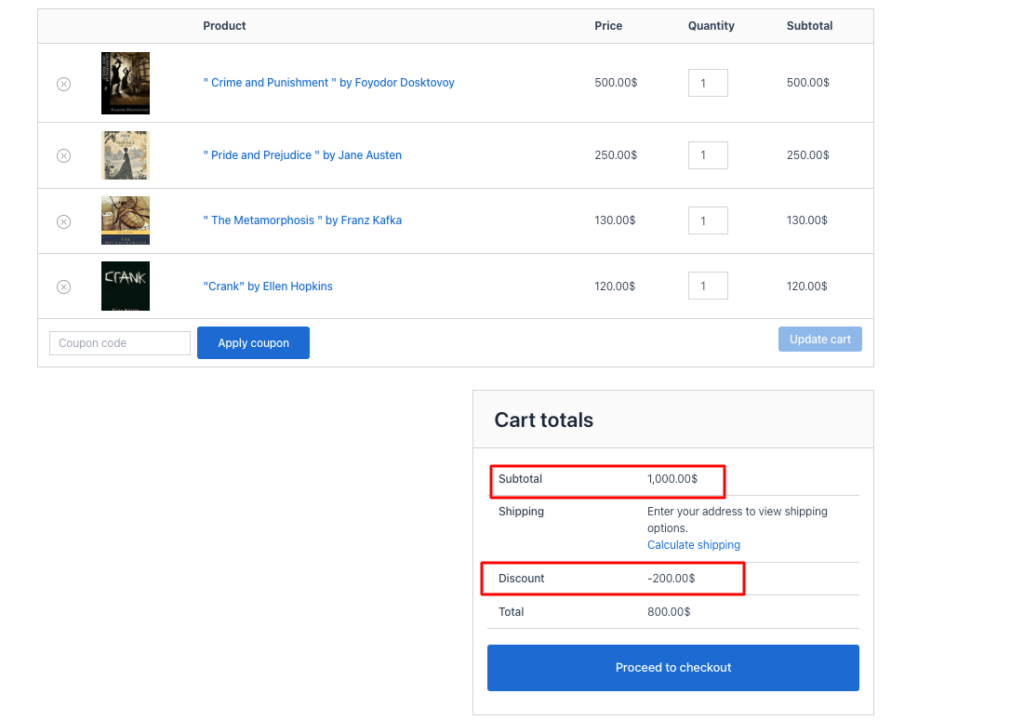Viewport: 1024px width, 720px height.
Task: Remove Crime and Punishment from cart
Action: pos(63,84)
